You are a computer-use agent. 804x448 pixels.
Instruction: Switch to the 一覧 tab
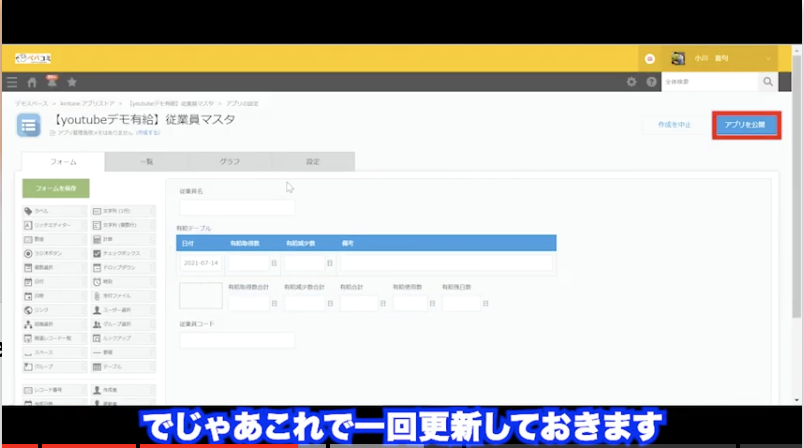[146, 161]
